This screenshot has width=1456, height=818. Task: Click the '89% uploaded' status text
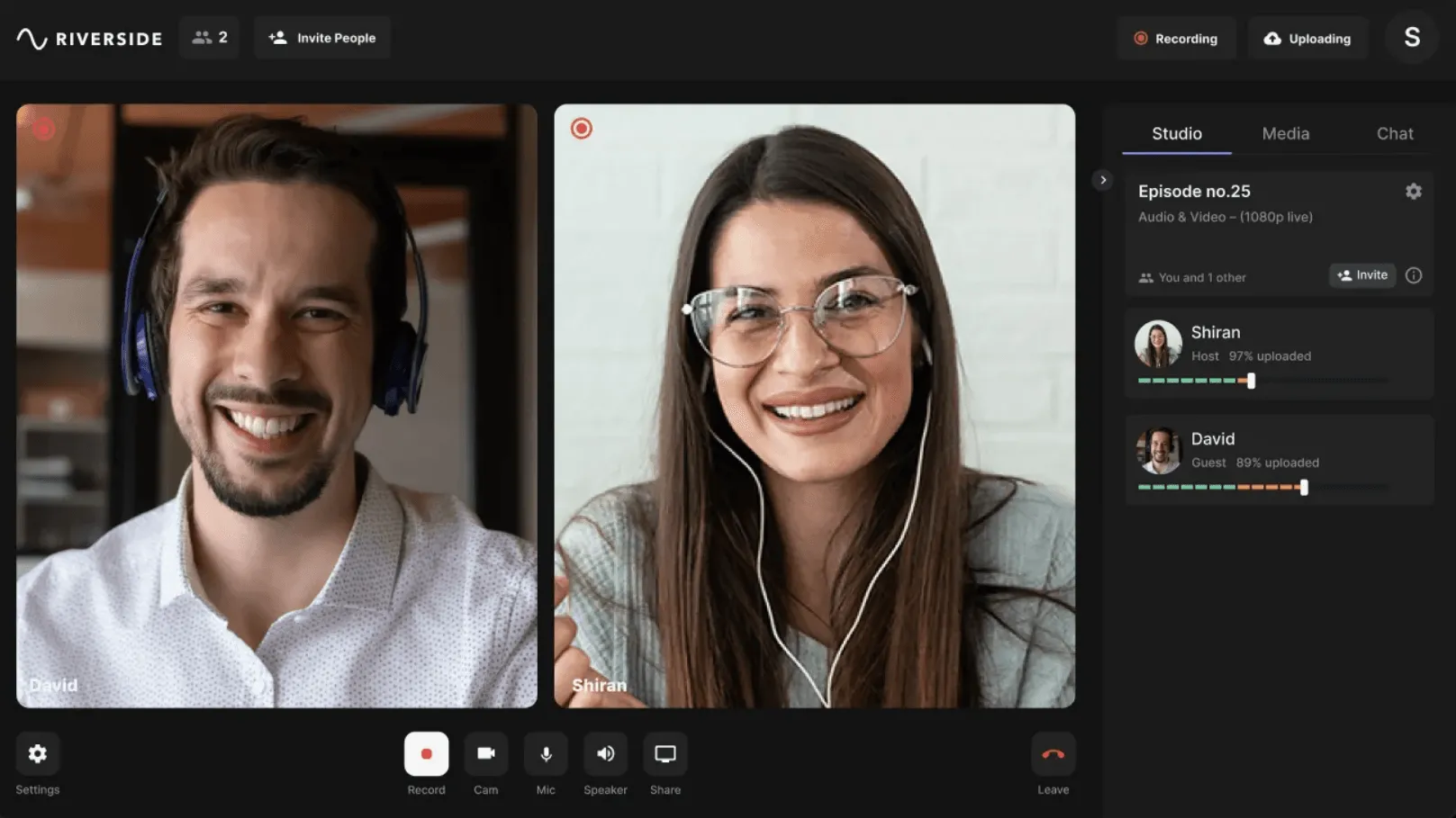(1278, 463)
